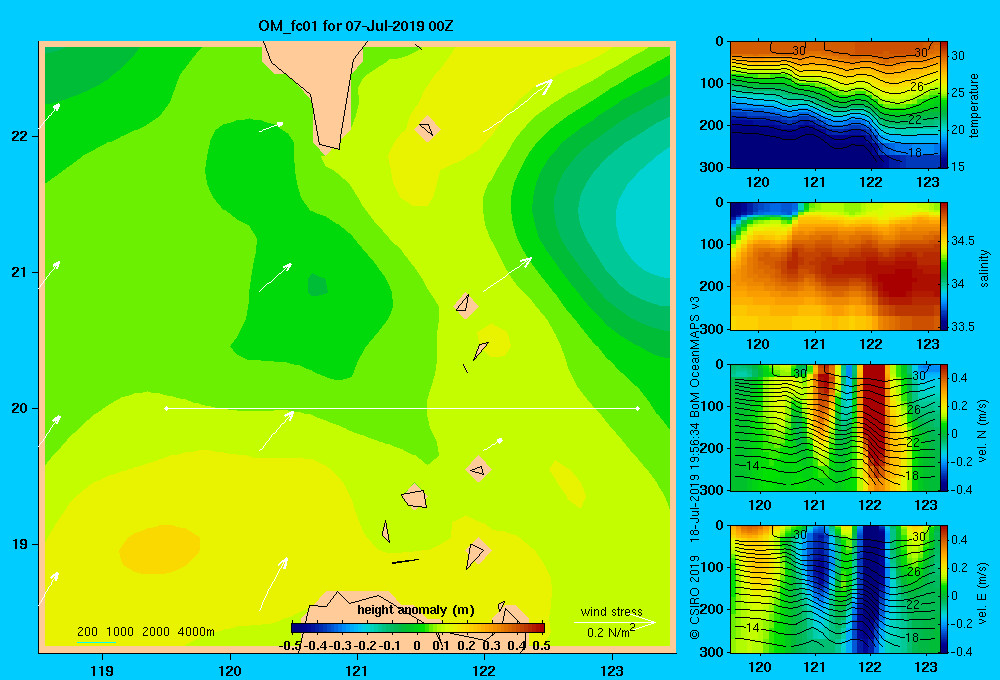Select the longitude label 119 on main map
The height and width of the screenshot is (680, 1000).
tap(102, 670)
